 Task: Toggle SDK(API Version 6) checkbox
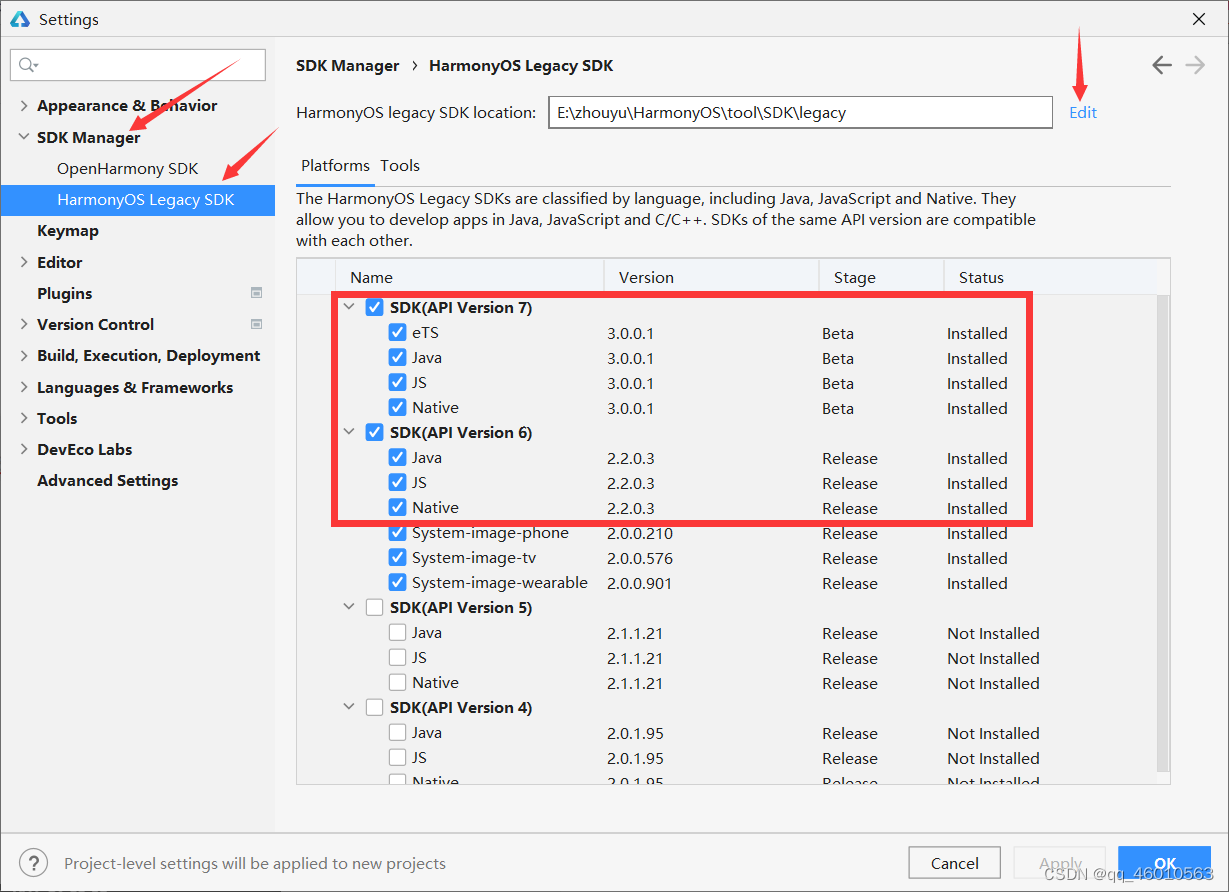pos(375,433)
